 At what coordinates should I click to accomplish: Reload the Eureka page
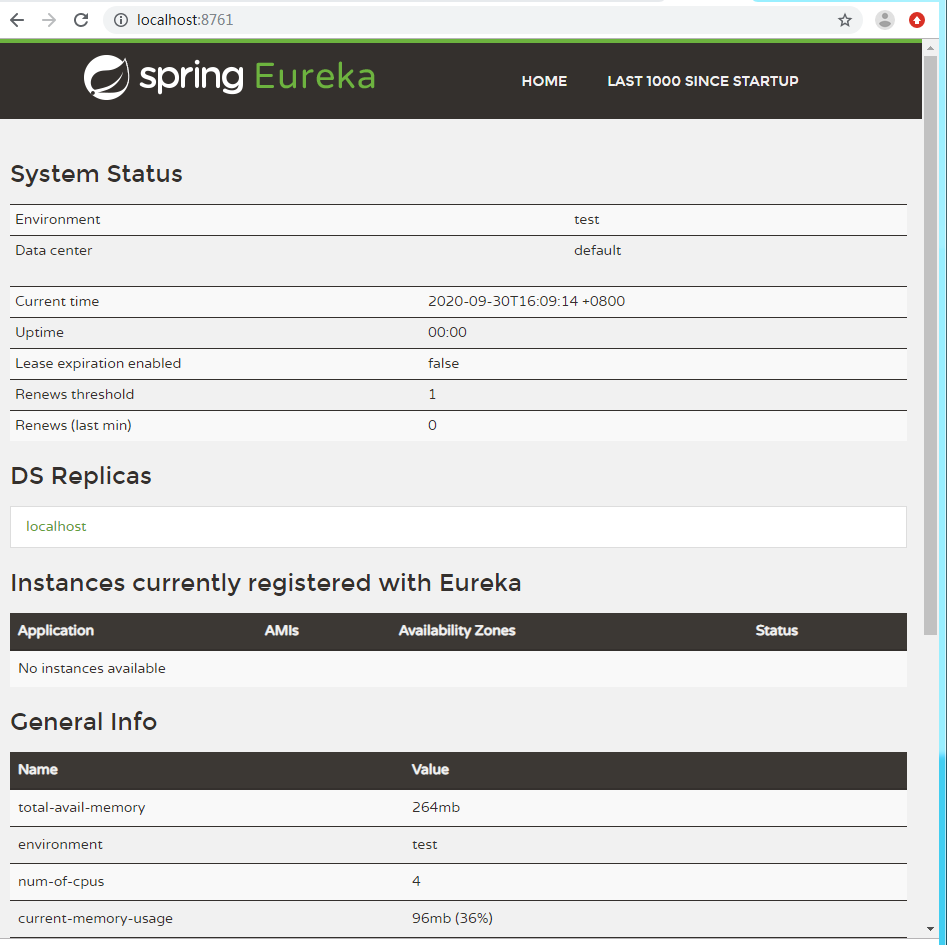[81, 20]
